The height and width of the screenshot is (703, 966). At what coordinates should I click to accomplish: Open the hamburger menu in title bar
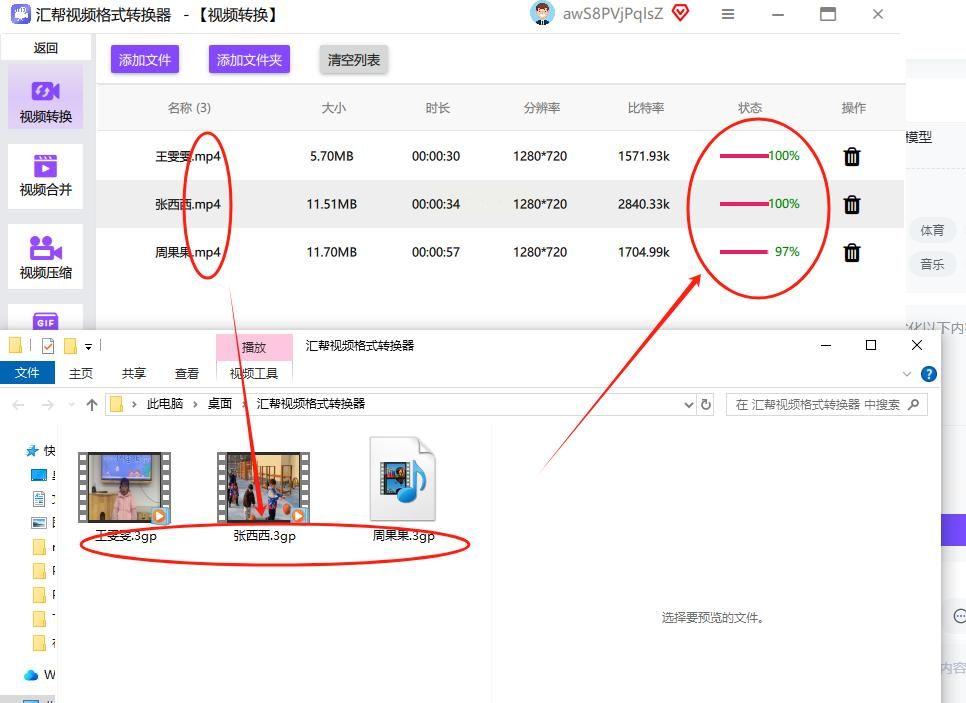(x=728, y=15)
